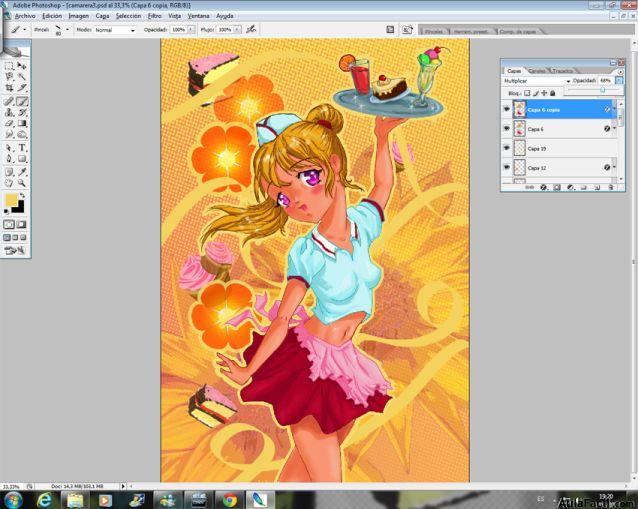638x509 pixels.
Task: Click the black background color swatch
Action: pos(20,209)
